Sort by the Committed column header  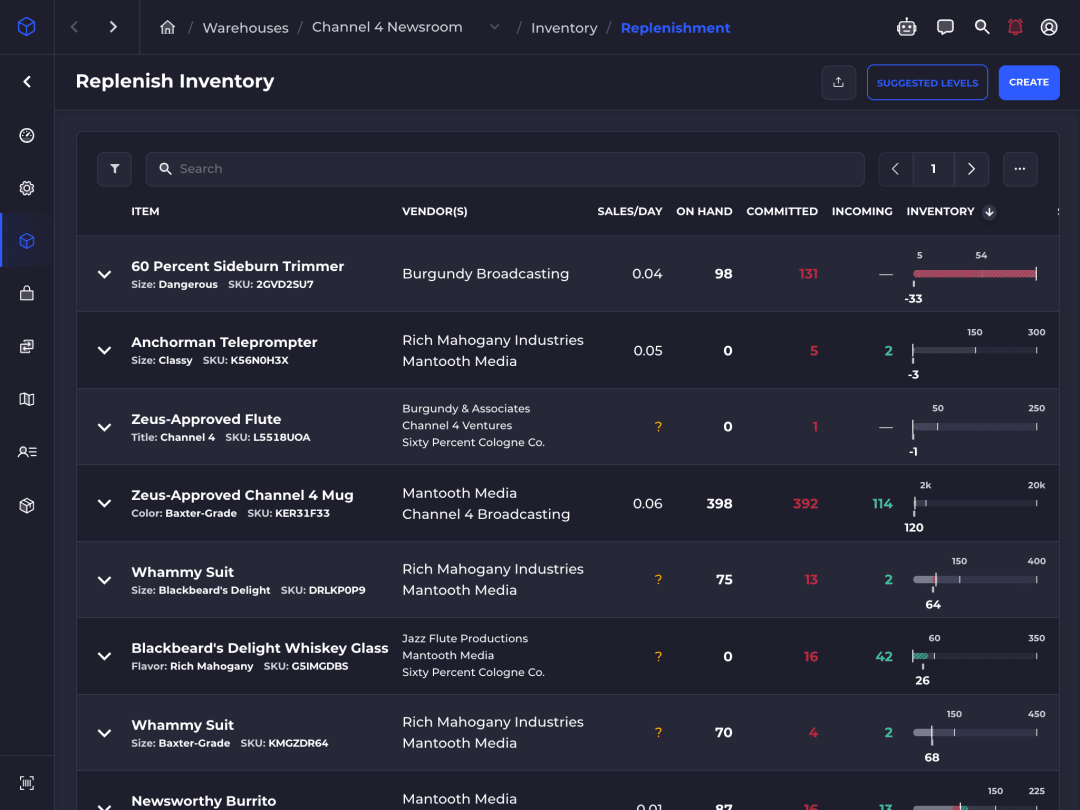pyautogui.click(x=782, y=211)
